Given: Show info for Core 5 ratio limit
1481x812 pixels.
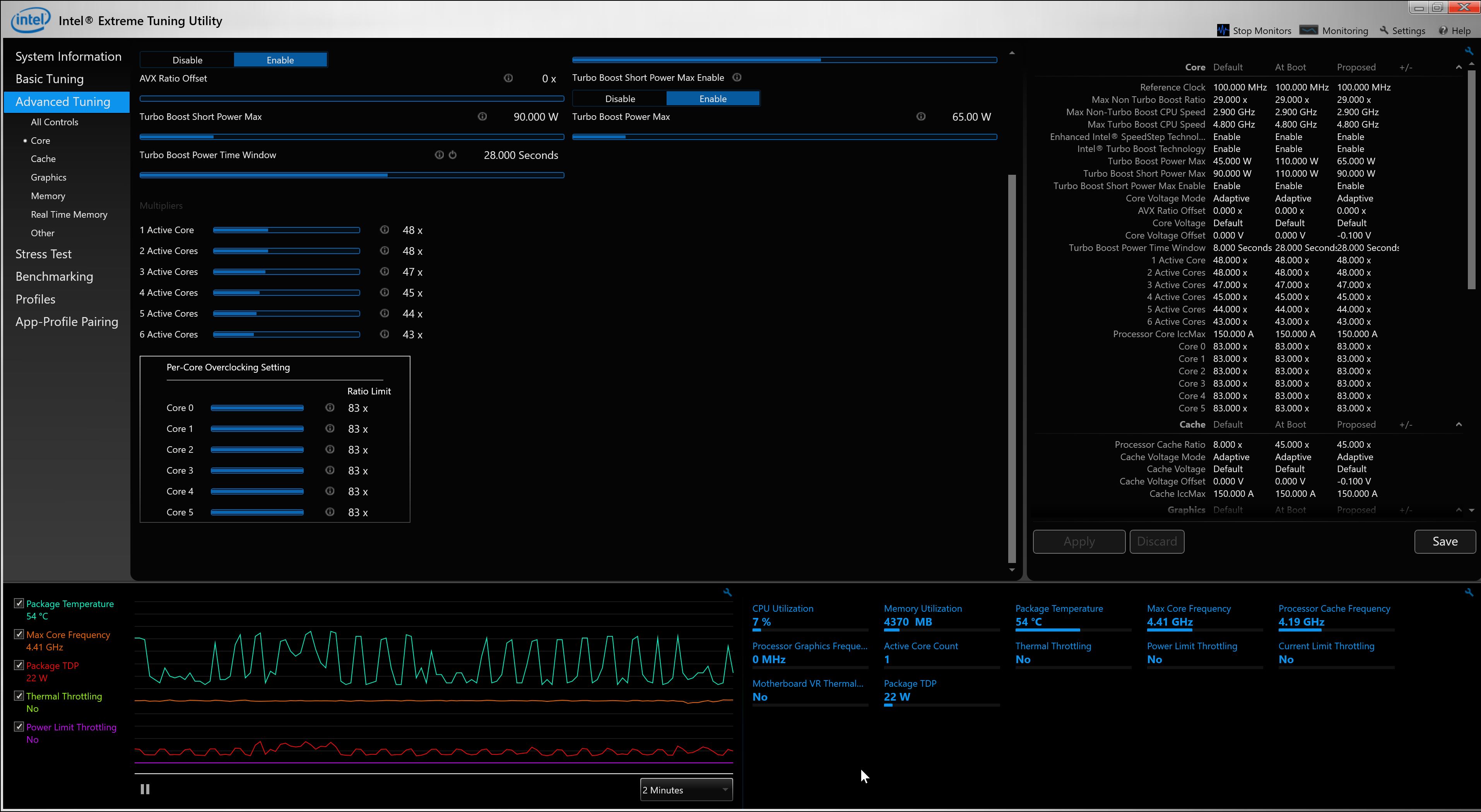Looking at the screenshot, I should [330, 512].
